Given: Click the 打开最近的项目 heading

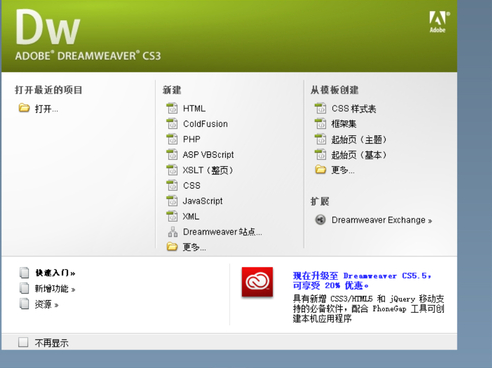Looking at the screenshot, I should 49,90.
